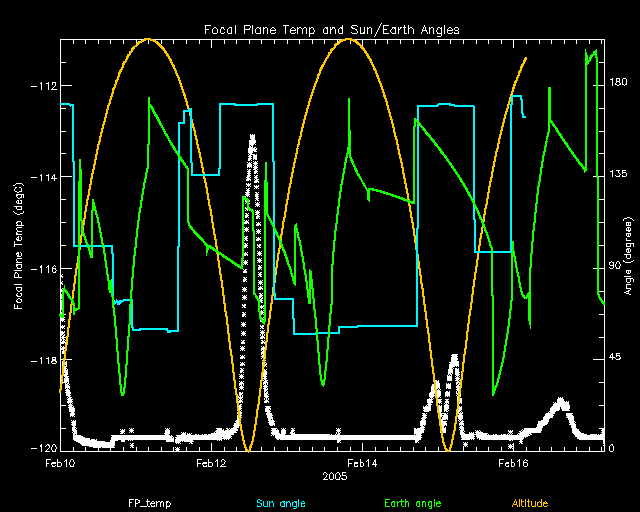The image size is (640, 512).
Task: Click the -116 temperature tick label
Action: pos(42,269)
